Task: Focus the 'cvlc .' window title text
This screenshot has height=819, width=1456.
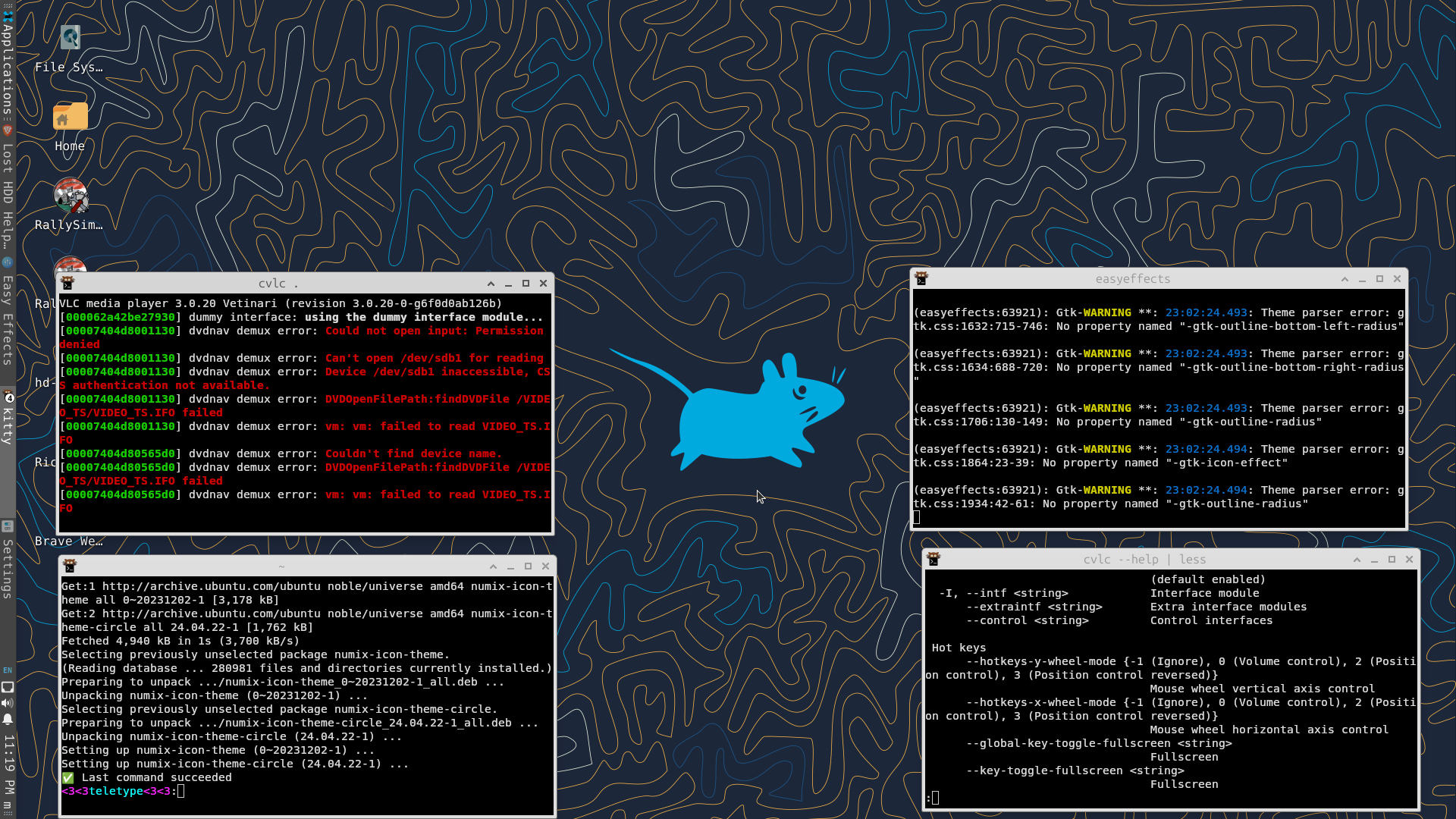Action: (x=278, y=284)
